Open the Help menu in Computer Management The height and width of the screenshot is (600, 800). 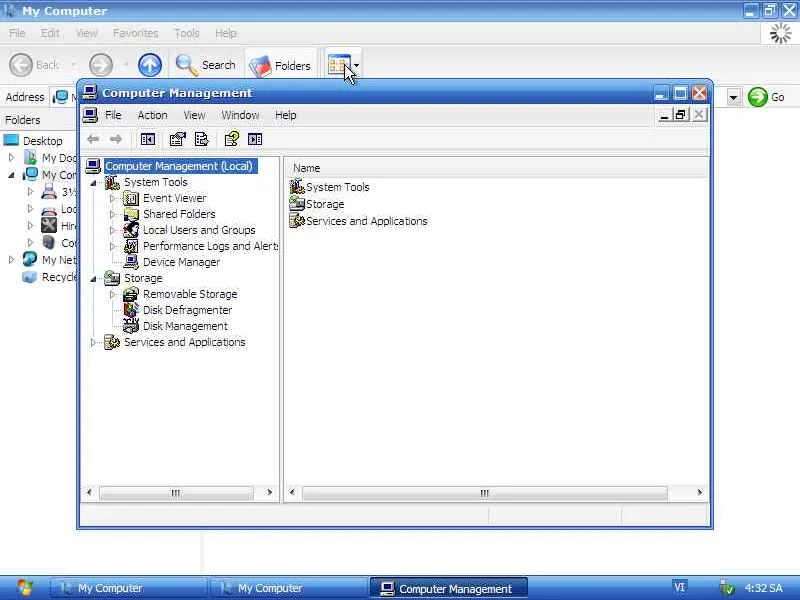pos(285,115)
